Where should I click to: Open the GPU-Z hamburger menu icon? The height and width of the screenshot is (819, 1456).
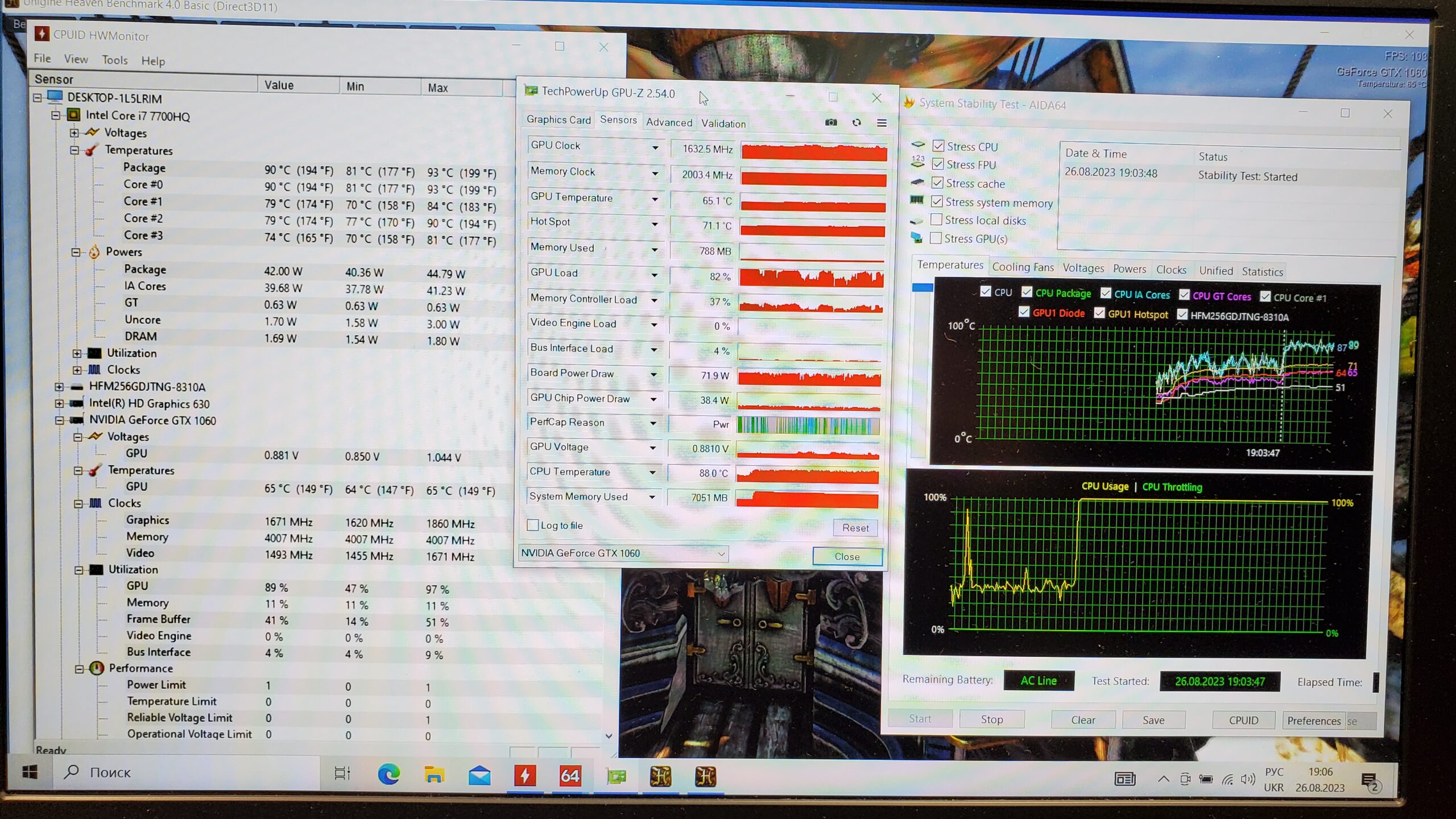coord(882,123)
